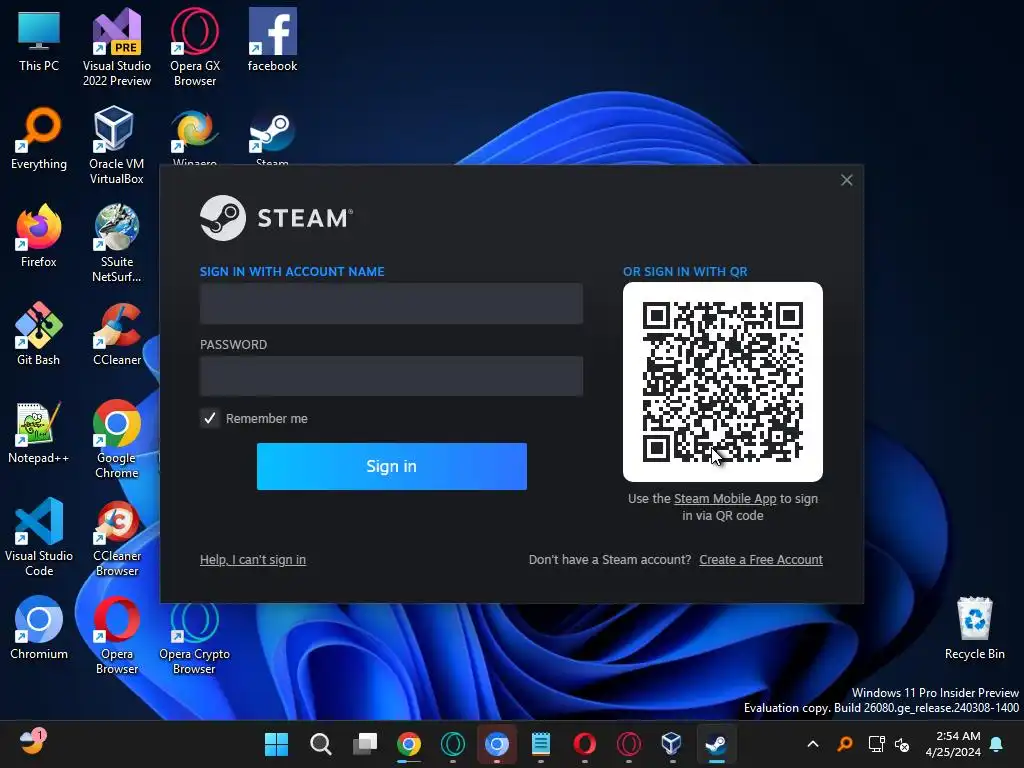
Task: Open the Notepad app on taskbar
Action: tap(540, 744)
